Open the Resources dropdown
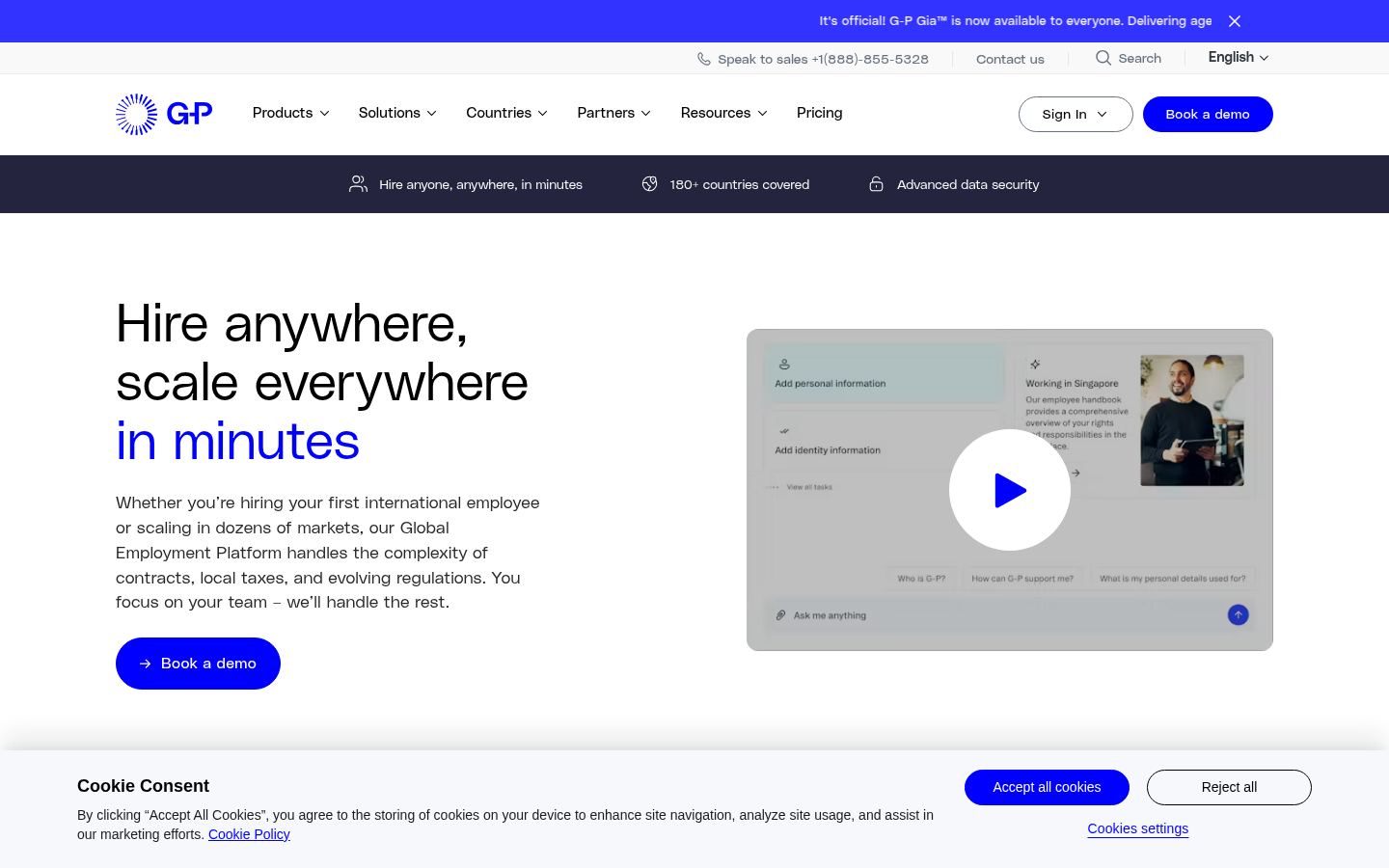The height and width of the screenshot is (868, 1389). [724, 113]
